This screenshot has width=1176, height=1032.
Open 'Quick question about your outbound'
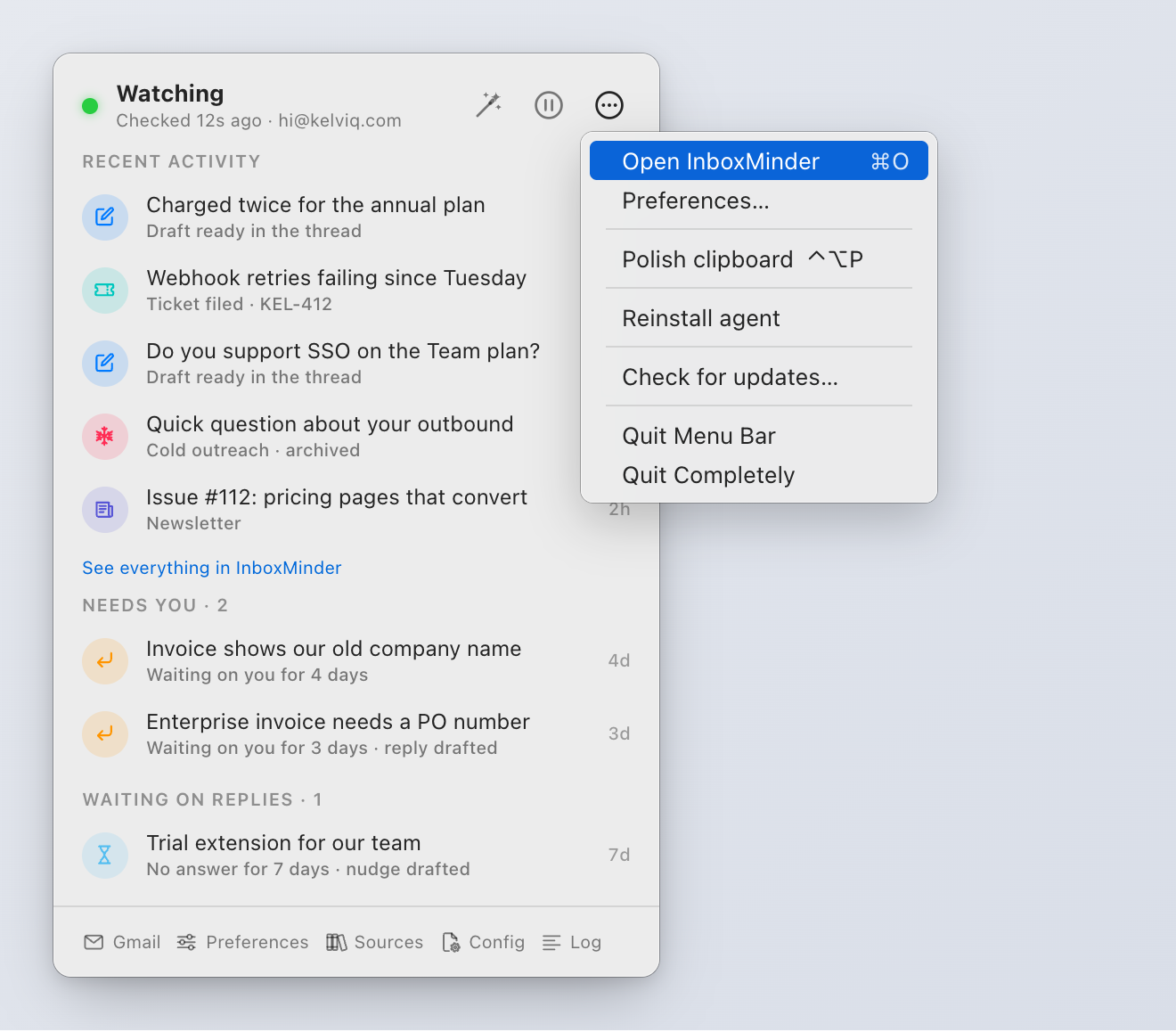click(330, 425)
